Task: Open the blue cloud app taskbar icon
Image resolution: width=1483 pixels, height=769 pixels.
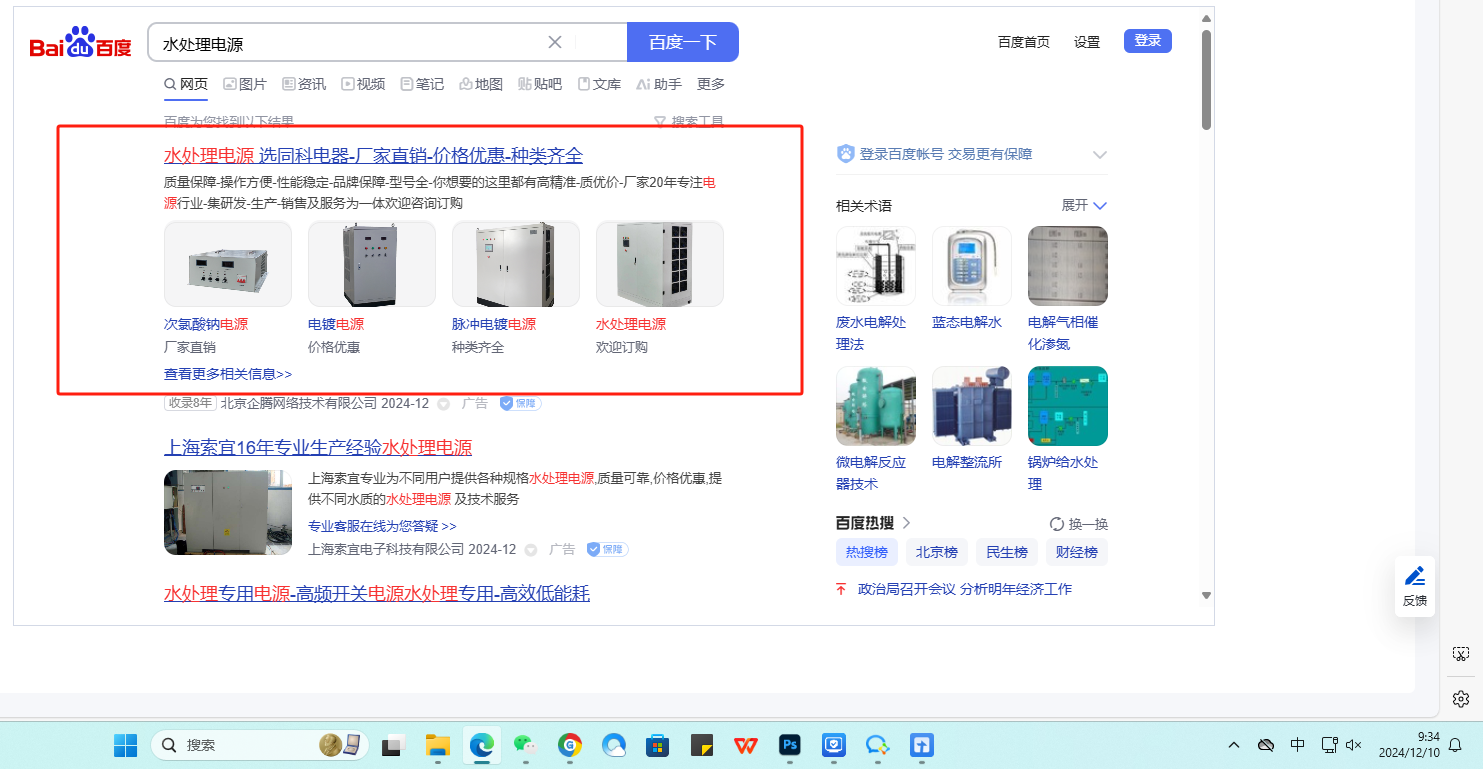Action: coord(614,745)
